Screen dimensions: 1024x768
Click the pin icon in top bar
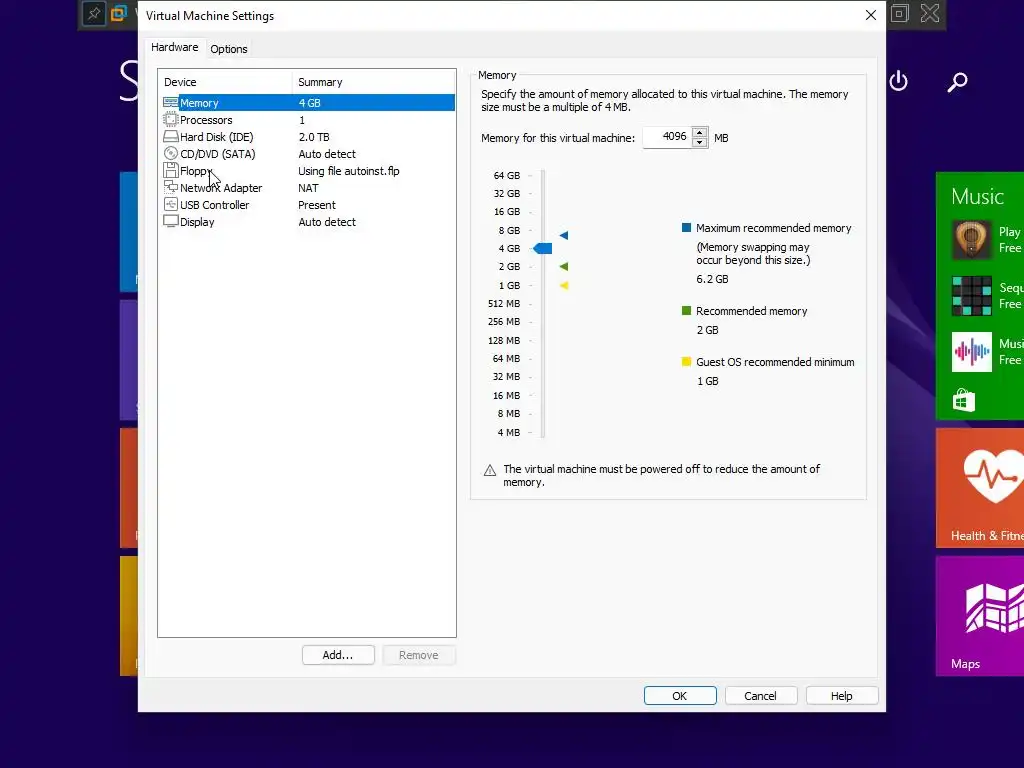pos(94,14)
